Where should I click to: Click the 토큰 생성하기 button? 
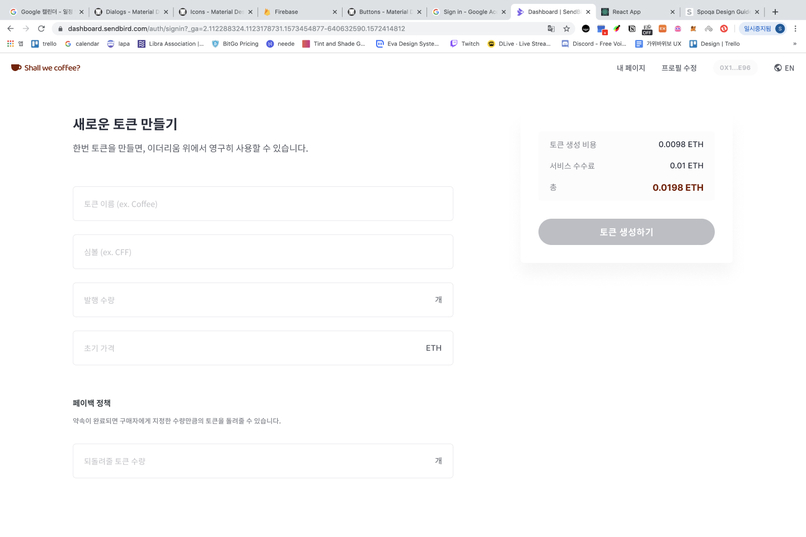pyautogui.click(x=626, y=232)
